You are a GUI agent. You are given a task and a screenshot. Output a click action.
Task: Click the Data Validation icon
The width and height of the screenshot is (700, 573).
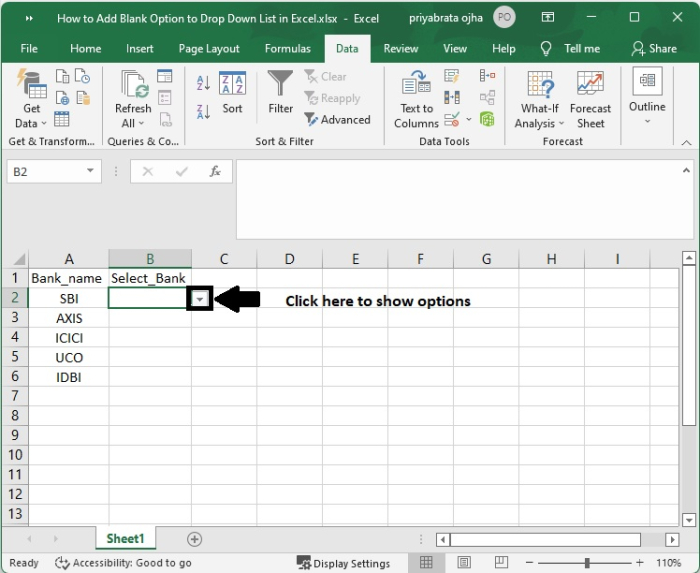452,119
